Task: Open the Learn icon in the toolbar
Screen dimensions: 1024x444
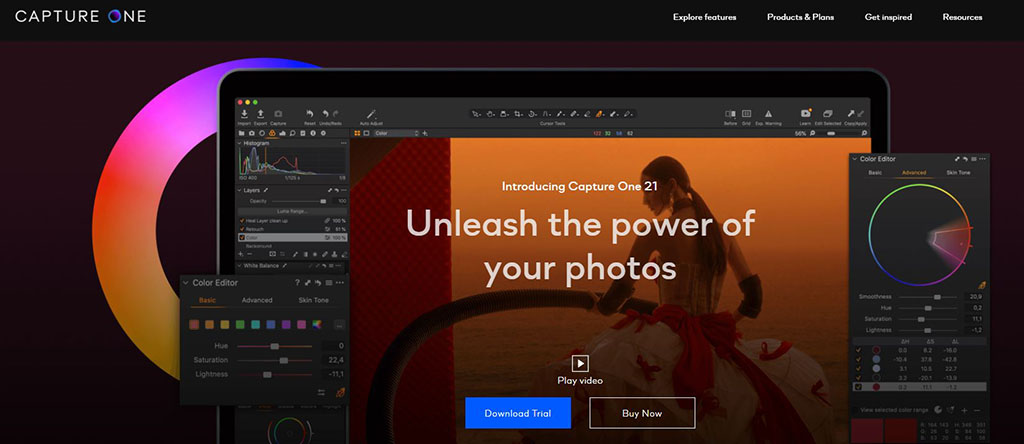Action: point(805,114)
